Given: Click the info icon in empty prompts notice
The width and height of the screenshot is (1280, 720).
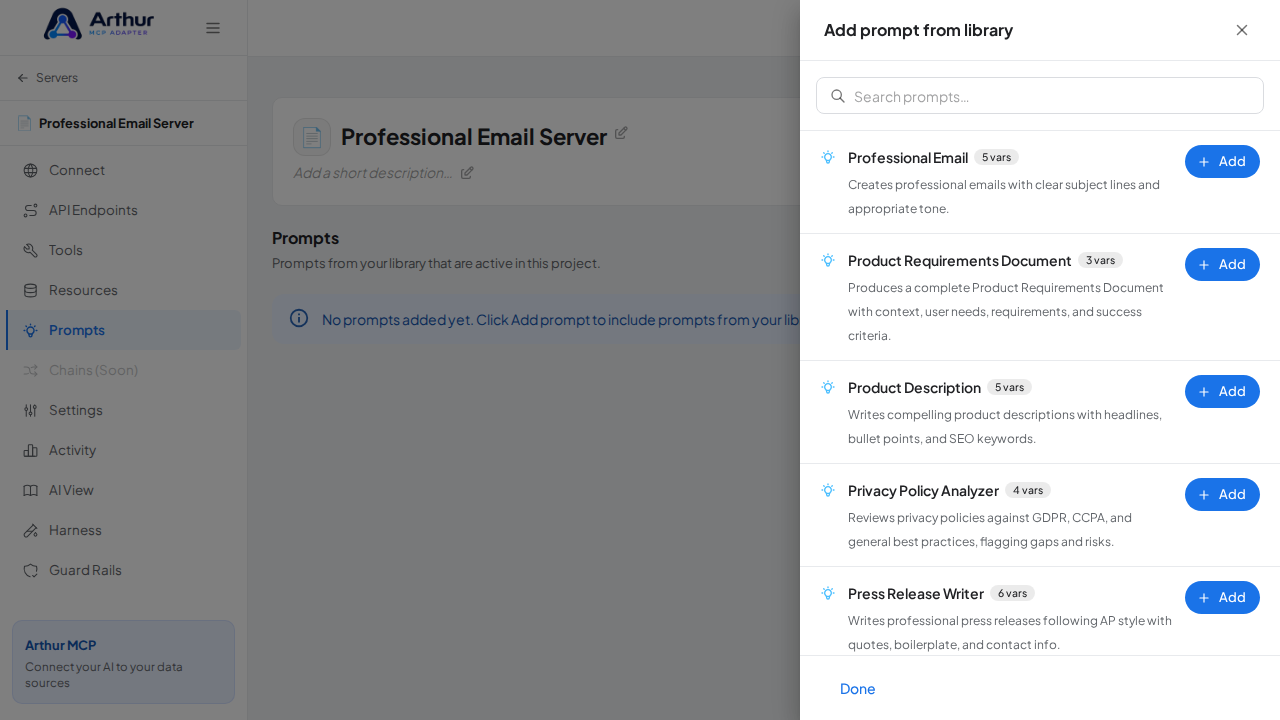Looking at the screenshot, I should pos(299,318).
